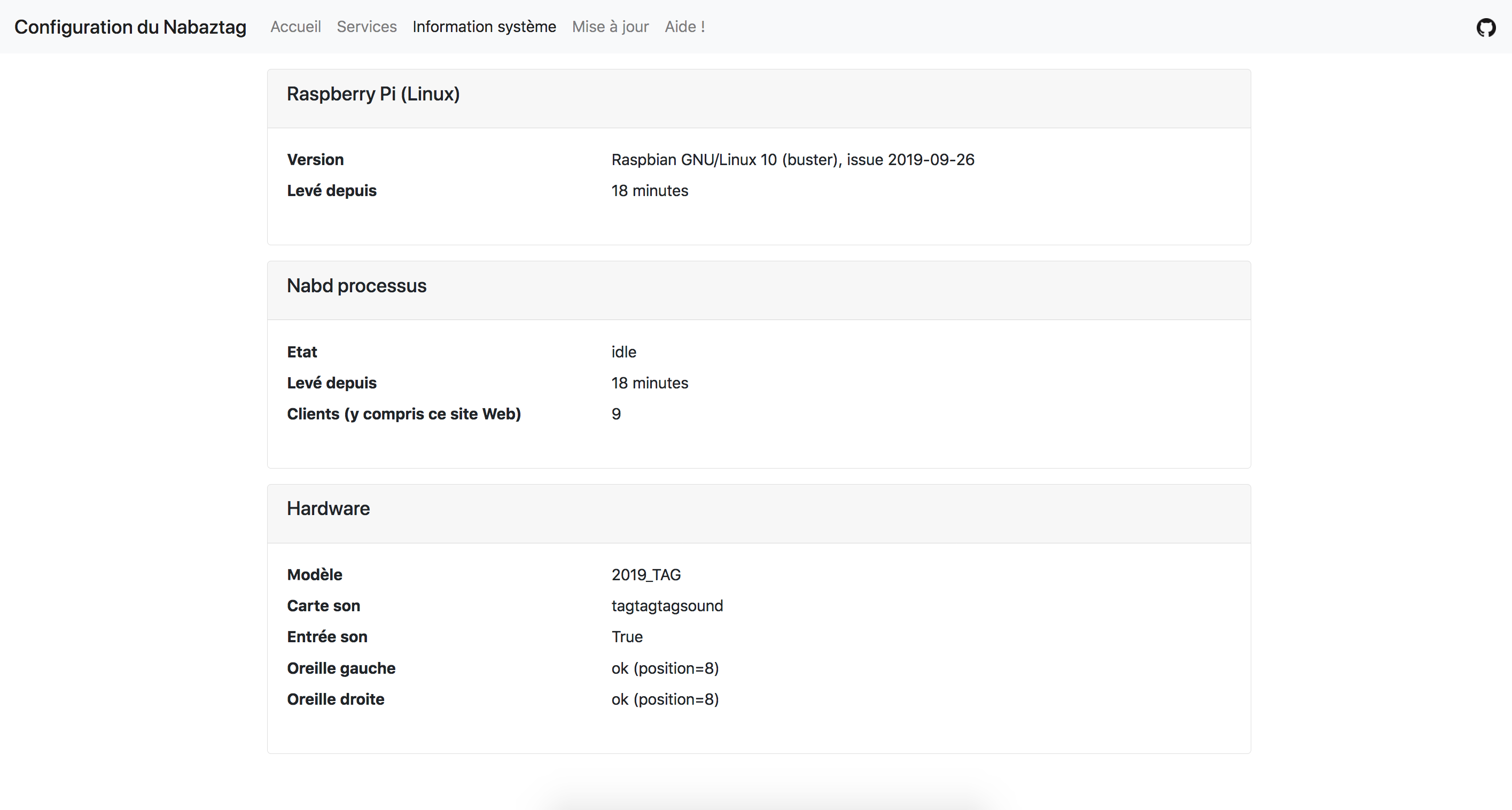Click Levé depuis label under Raspberry Pi
The image size is (1512, 810).
pyautogui.click(x=332, y=191)
